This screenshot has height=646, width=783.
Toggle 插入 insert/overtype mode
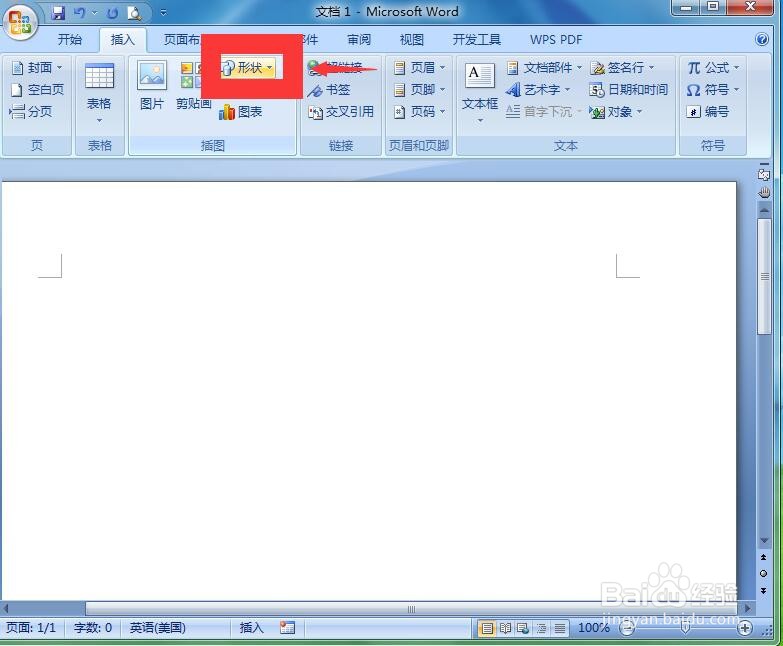pos(251,628)
